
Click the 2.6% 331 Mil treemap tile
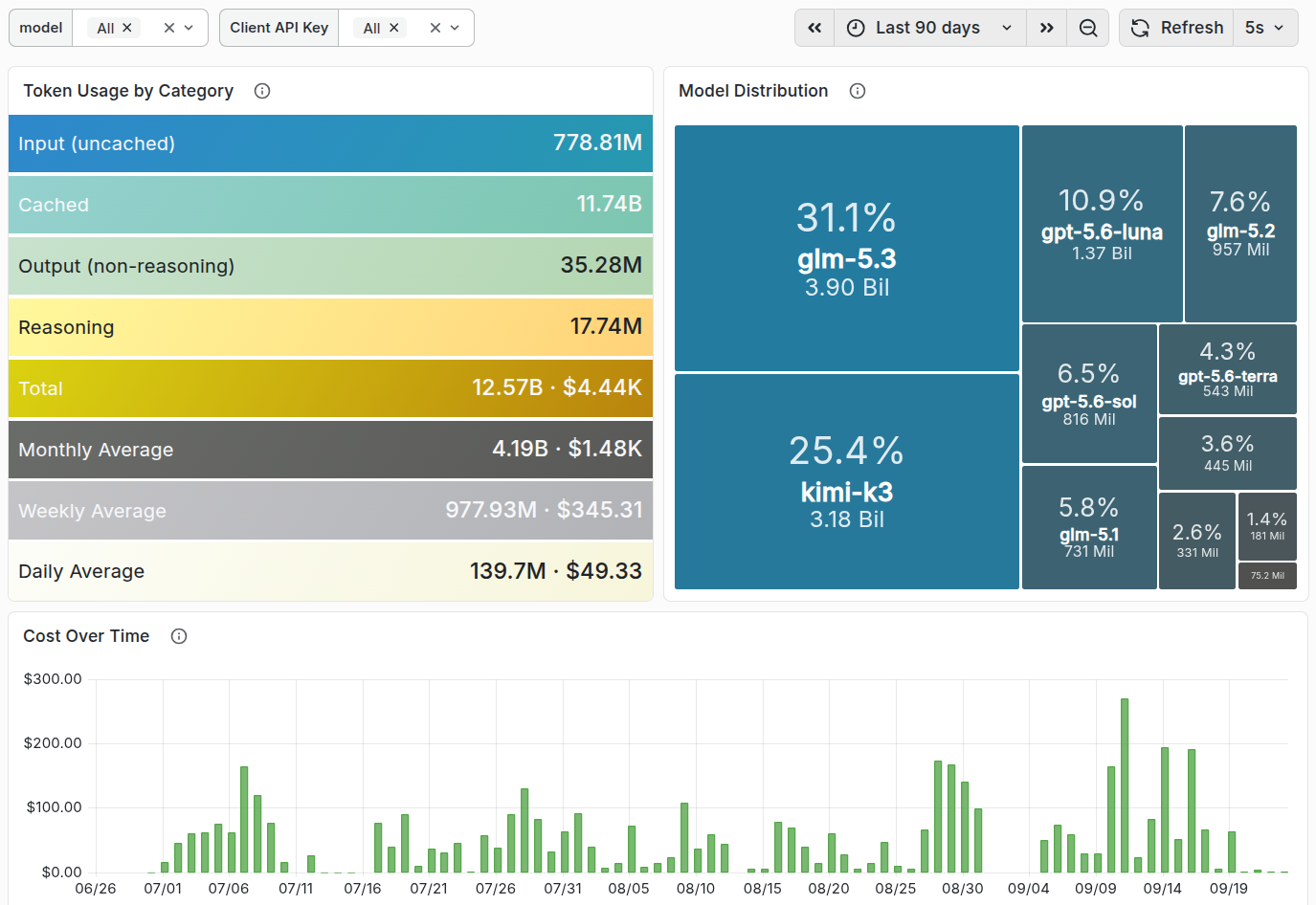[1197, 541]
